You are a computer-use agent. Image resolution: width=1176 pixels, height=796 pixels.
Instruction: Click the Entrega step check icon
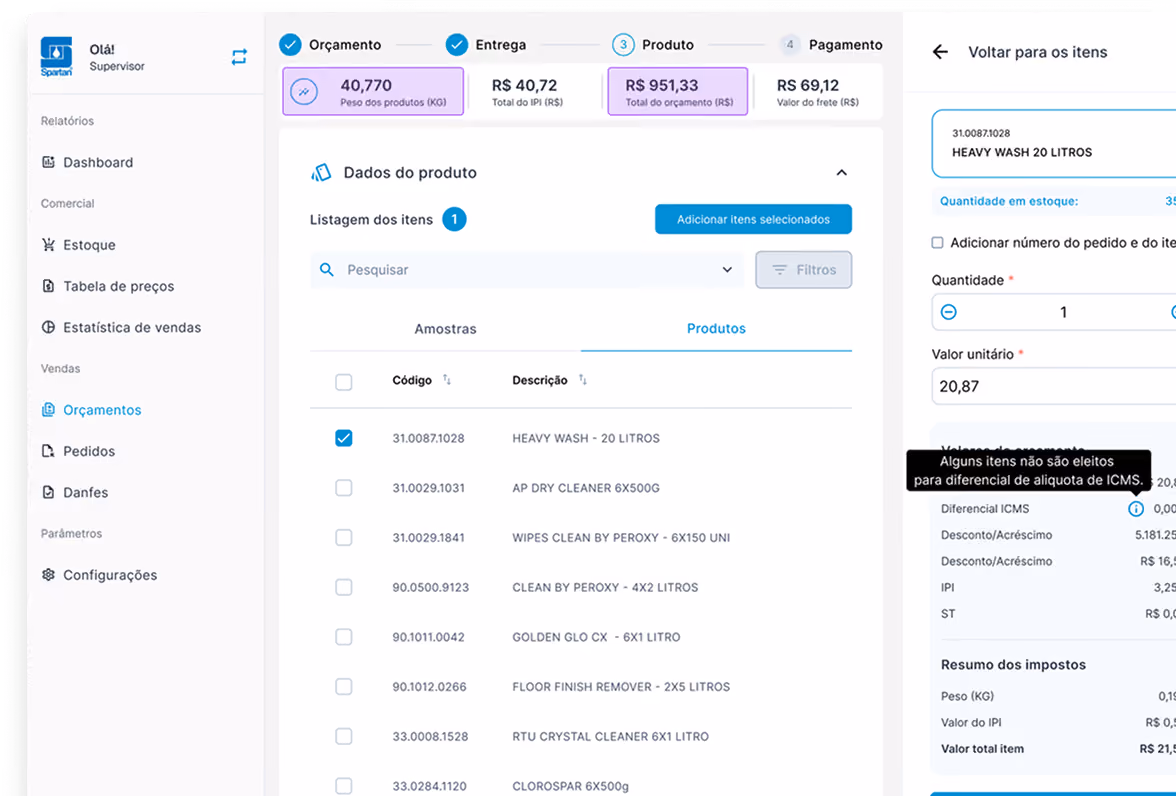tap(457, 45)
